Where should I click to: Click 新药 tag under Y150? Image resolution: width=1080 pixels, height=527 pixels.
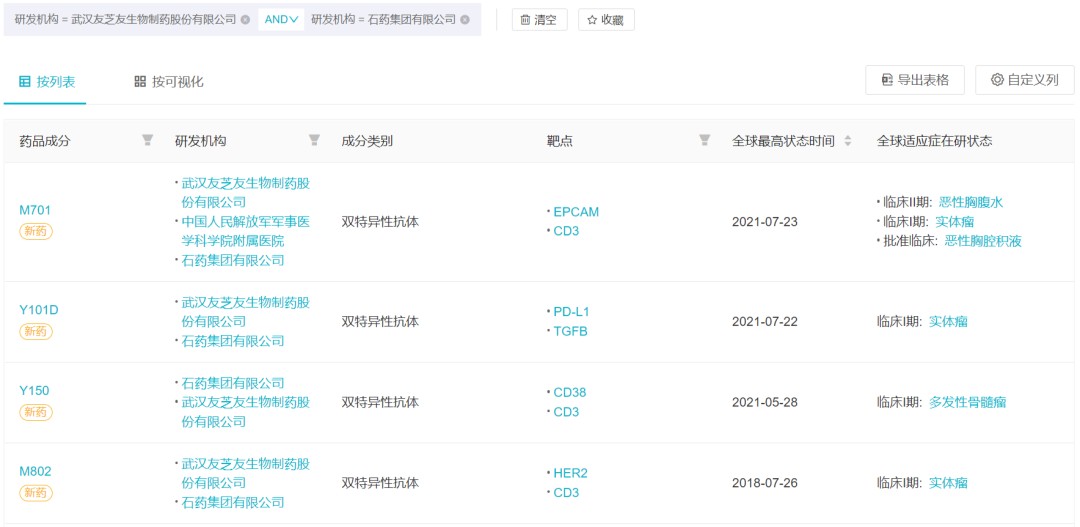[x=36, y=412]
